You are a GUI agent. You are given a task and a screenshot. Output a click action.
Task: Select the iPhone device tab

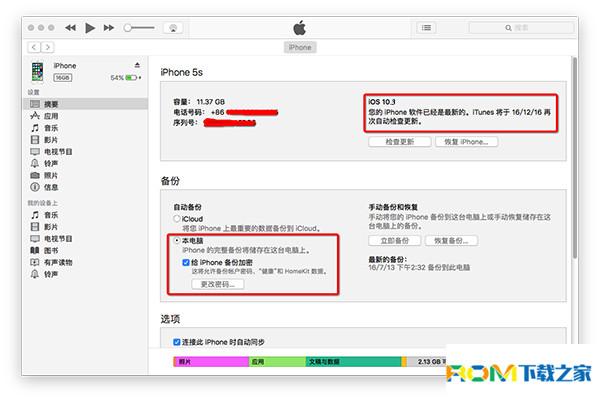[300, 47]
